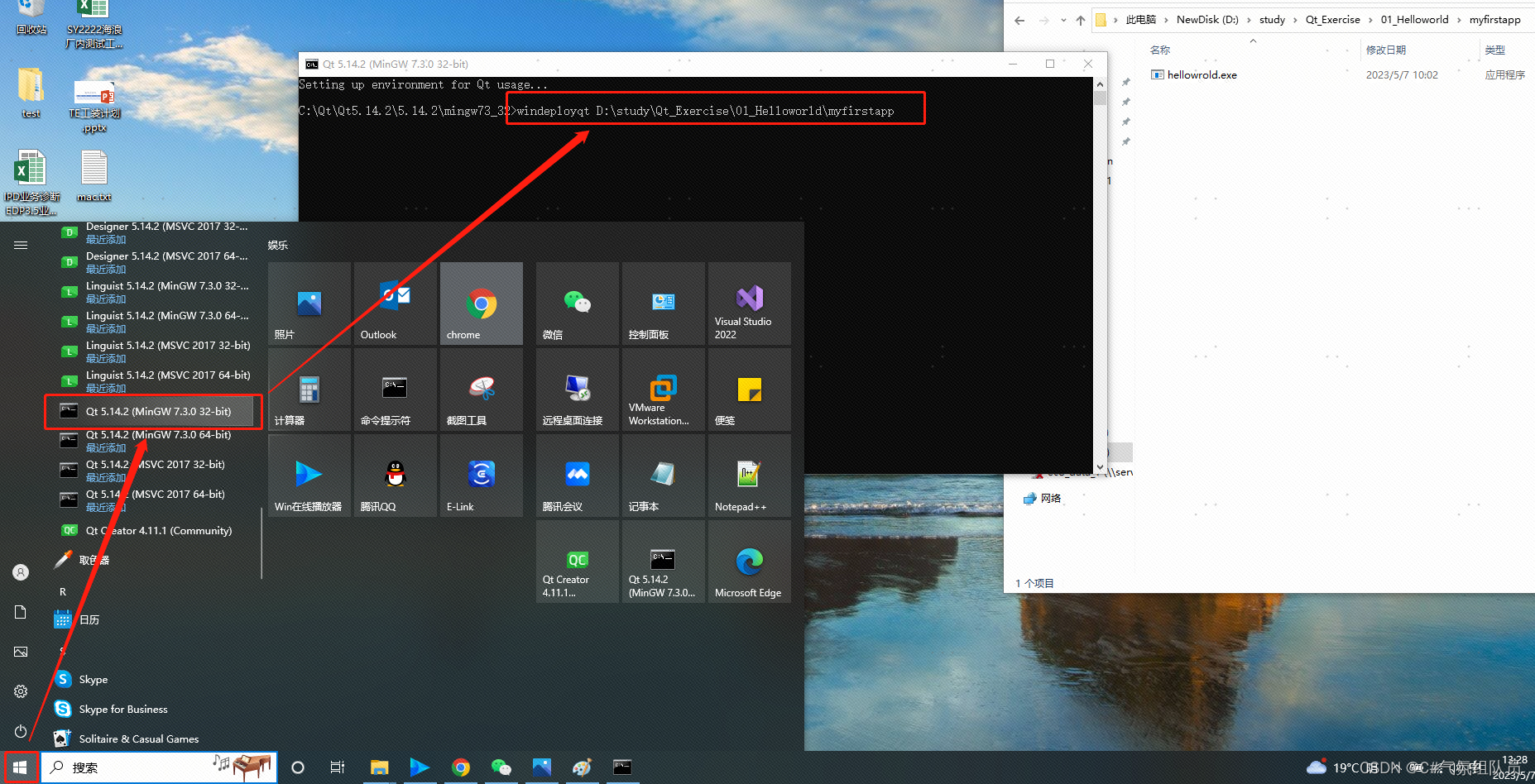Viewport: 1535px width, 784px height.
Task: Open the 控制面板 tile
Action: pyautogui.click(x=664, y=304)
